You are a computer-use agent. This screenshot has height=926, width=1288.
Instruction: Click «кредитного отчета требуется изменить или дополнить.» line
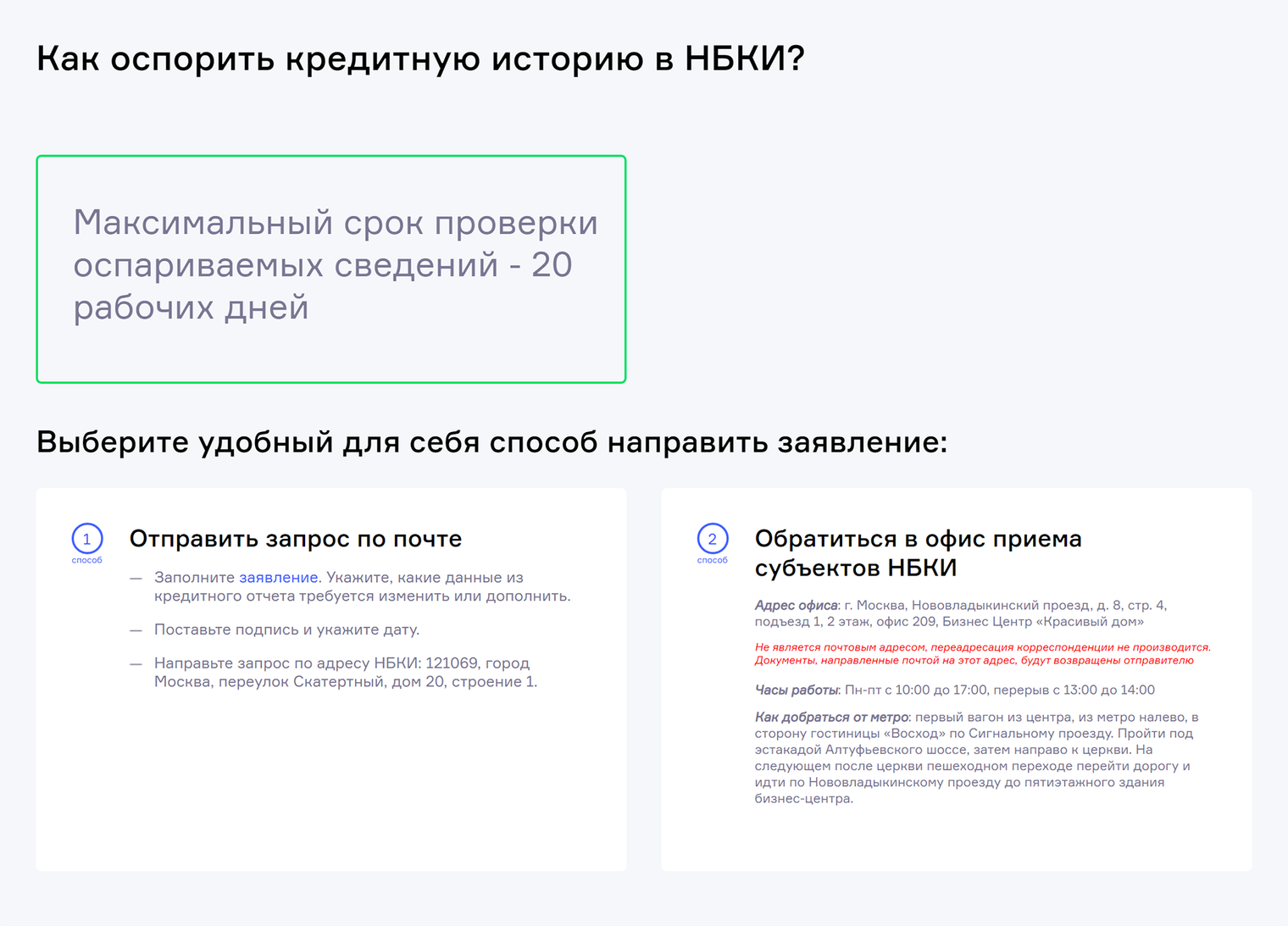(x=363, y=596)
